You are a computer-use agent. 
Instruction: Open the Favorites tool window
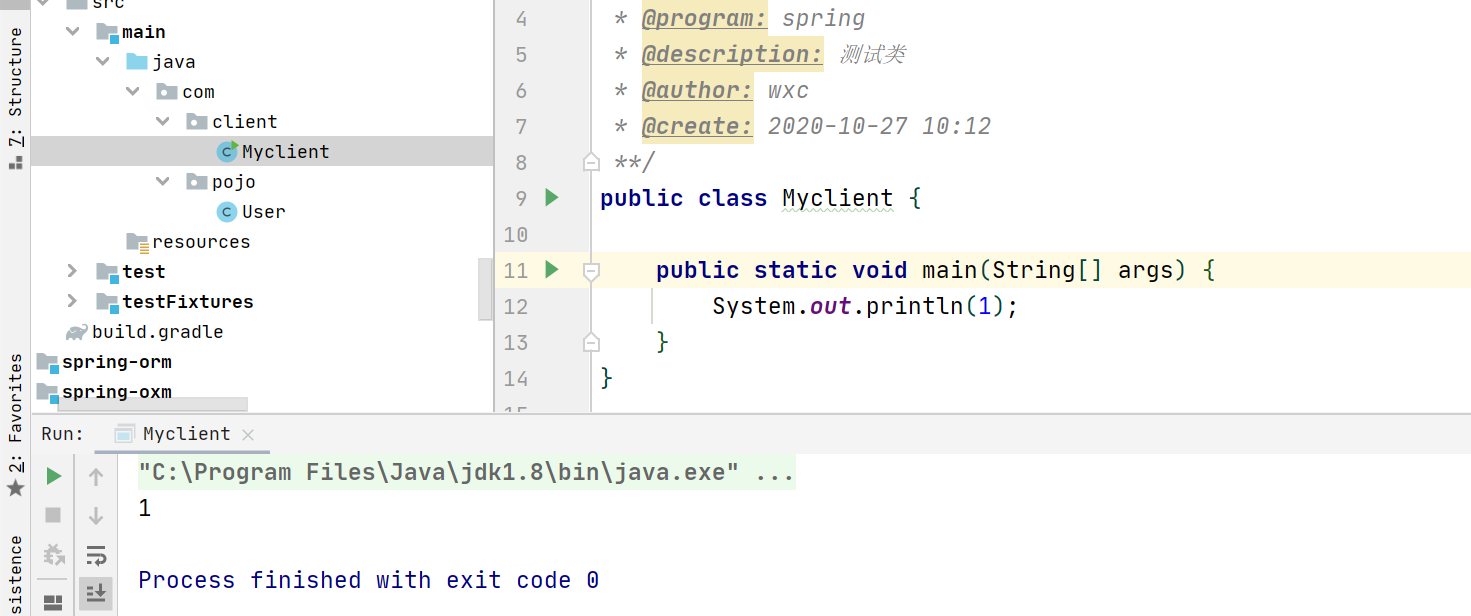click(15, 425)
